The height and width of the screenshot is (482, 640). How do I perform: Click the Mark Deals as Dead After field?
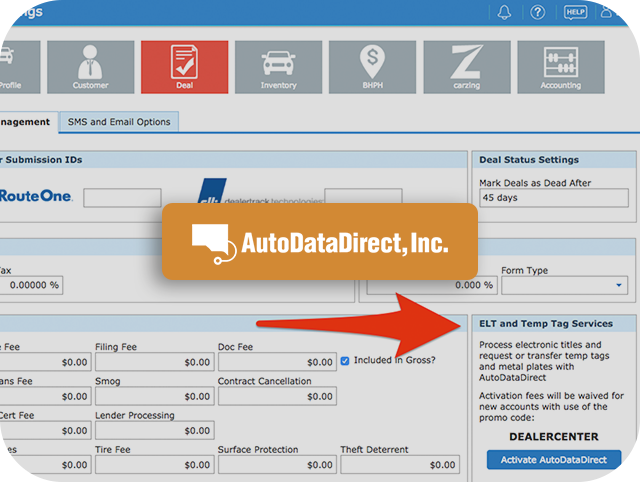pyautogui.click(x=554, y=198)
